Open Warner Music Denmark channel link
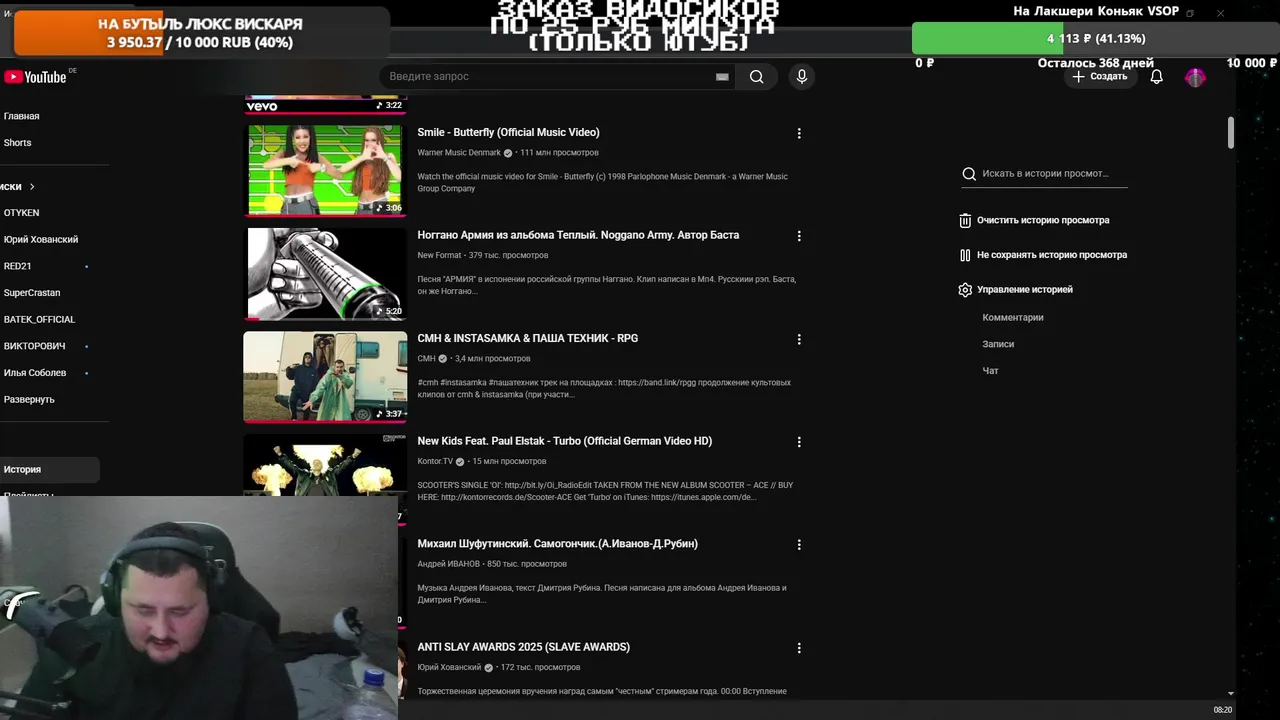Image resolution: width=1280 pixels, height=720 pixels. 459,153
